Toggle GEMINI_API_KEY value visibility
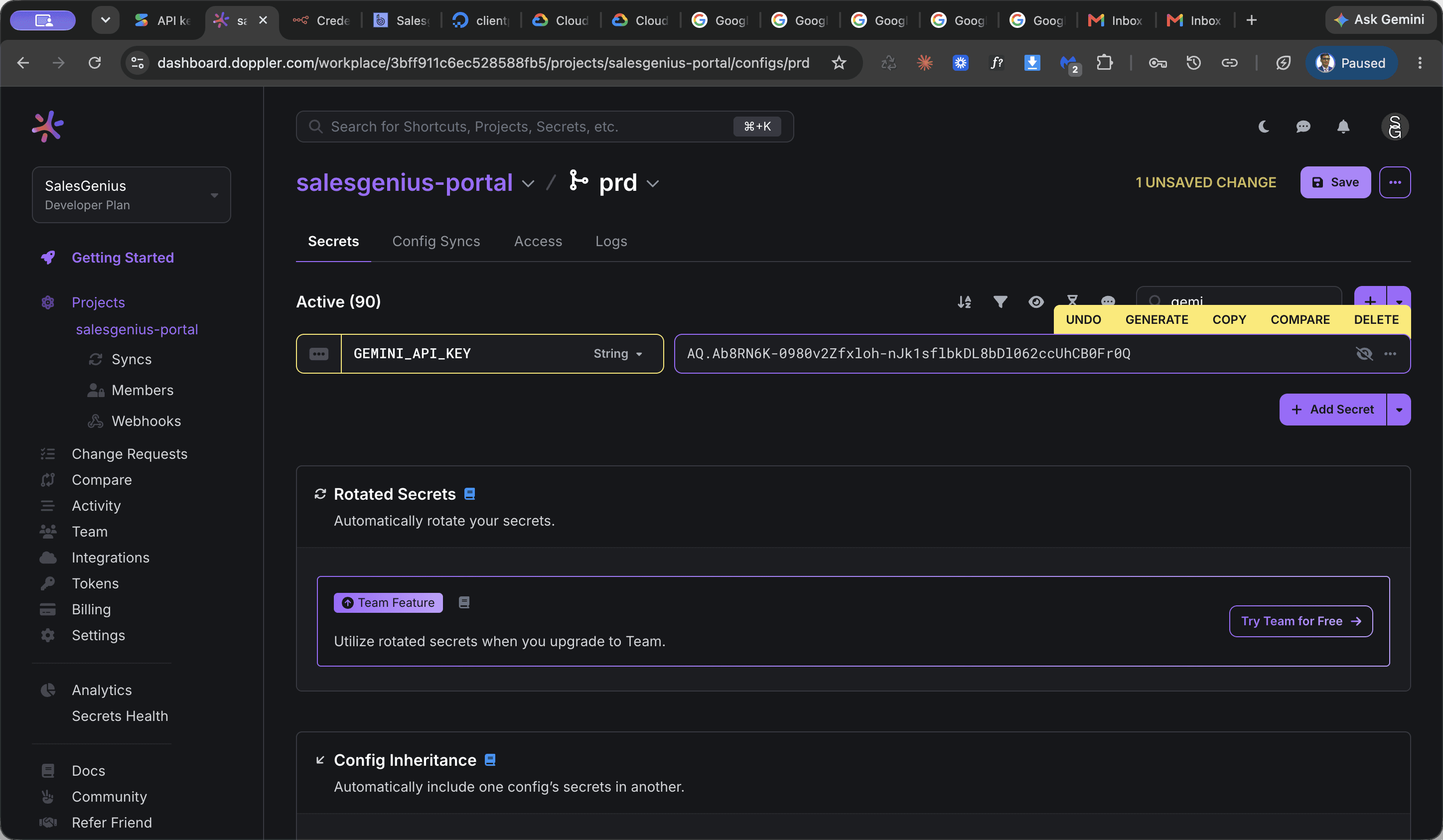Screen dimensions: 1443x840 (1365, 354)
